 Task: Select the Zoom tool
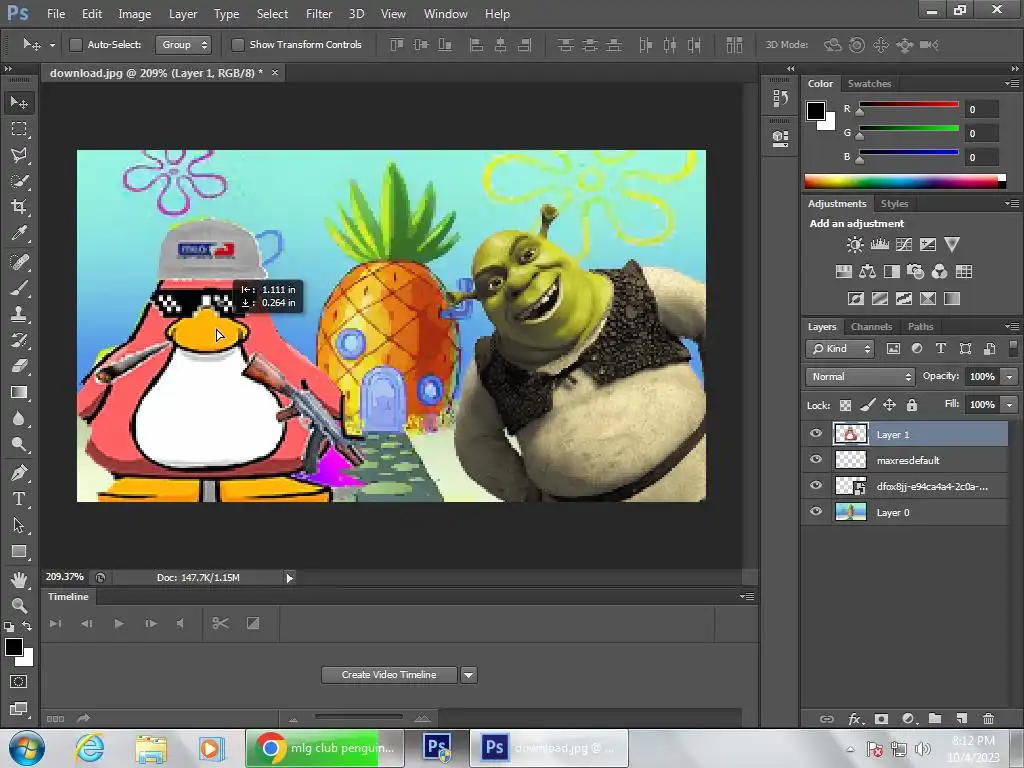coord(19,606)
